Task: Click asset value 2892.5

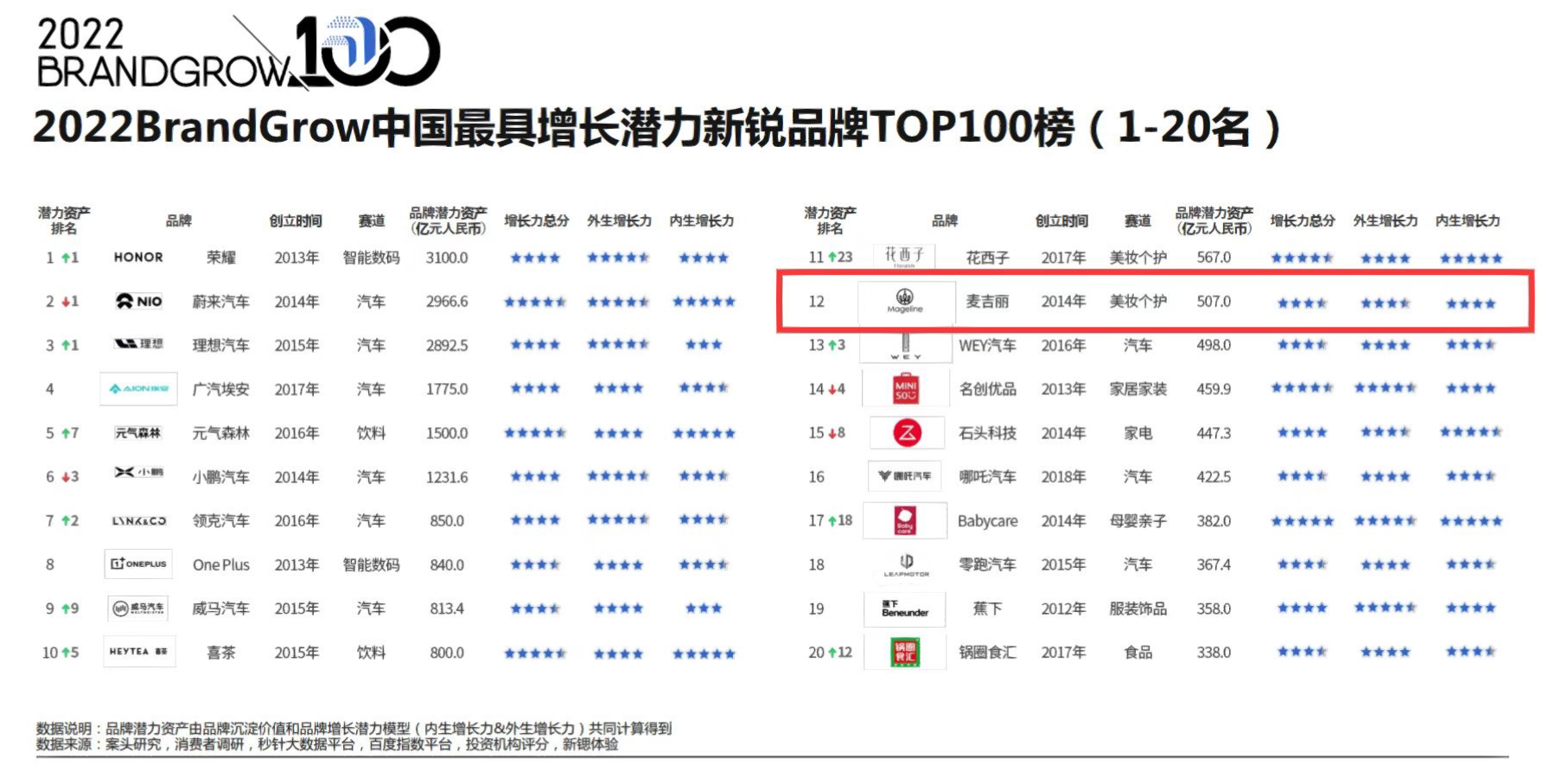Action: 447,345
